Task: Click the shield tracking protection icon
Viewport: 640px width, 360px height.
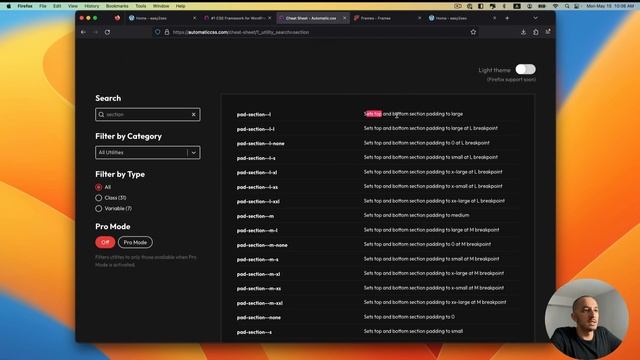Action: (x=158, y=32)
